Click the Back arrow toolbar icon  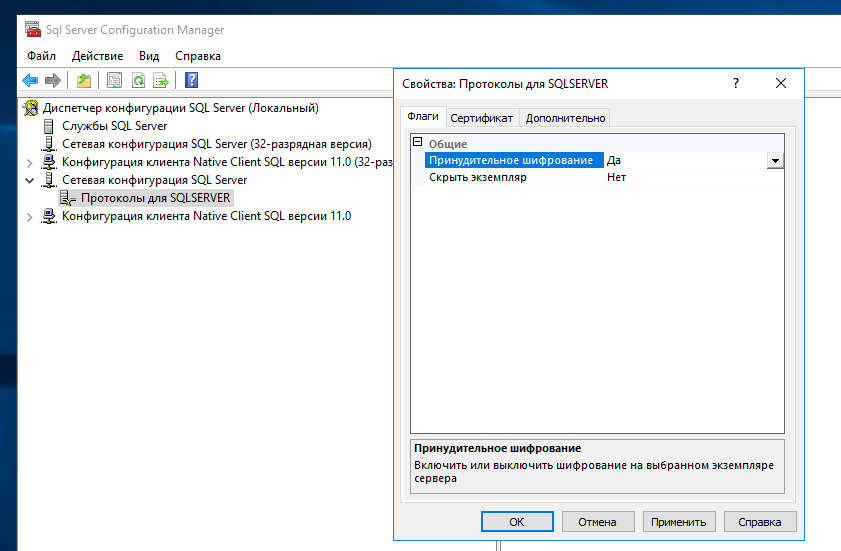30,80
